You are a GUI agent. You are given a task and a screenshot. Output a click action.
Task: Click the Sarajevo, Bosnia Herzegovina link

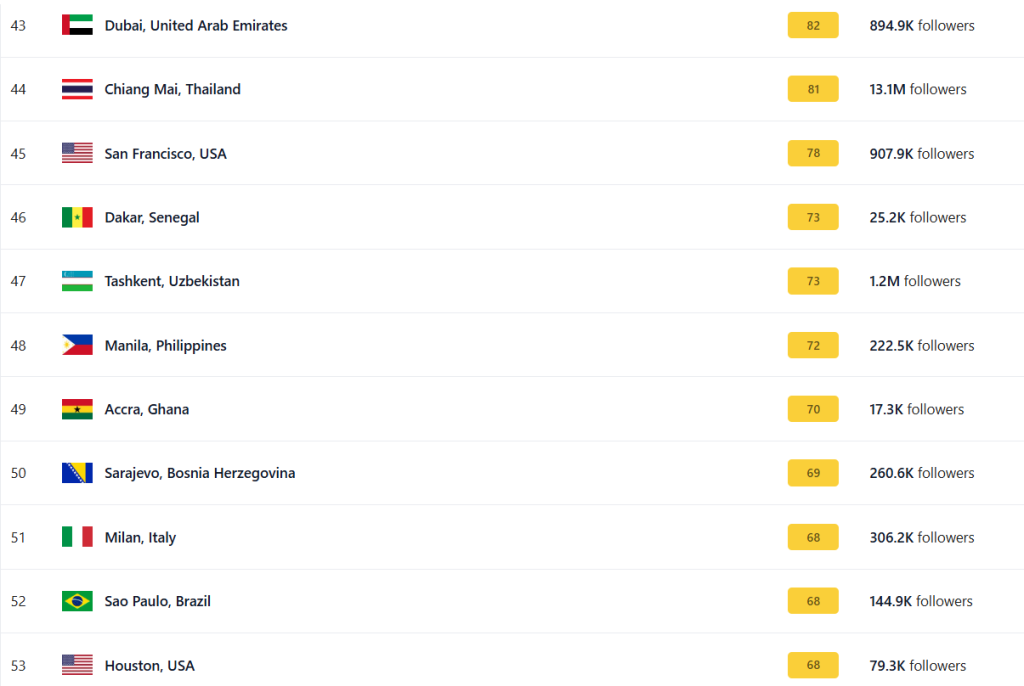point(200,474)
